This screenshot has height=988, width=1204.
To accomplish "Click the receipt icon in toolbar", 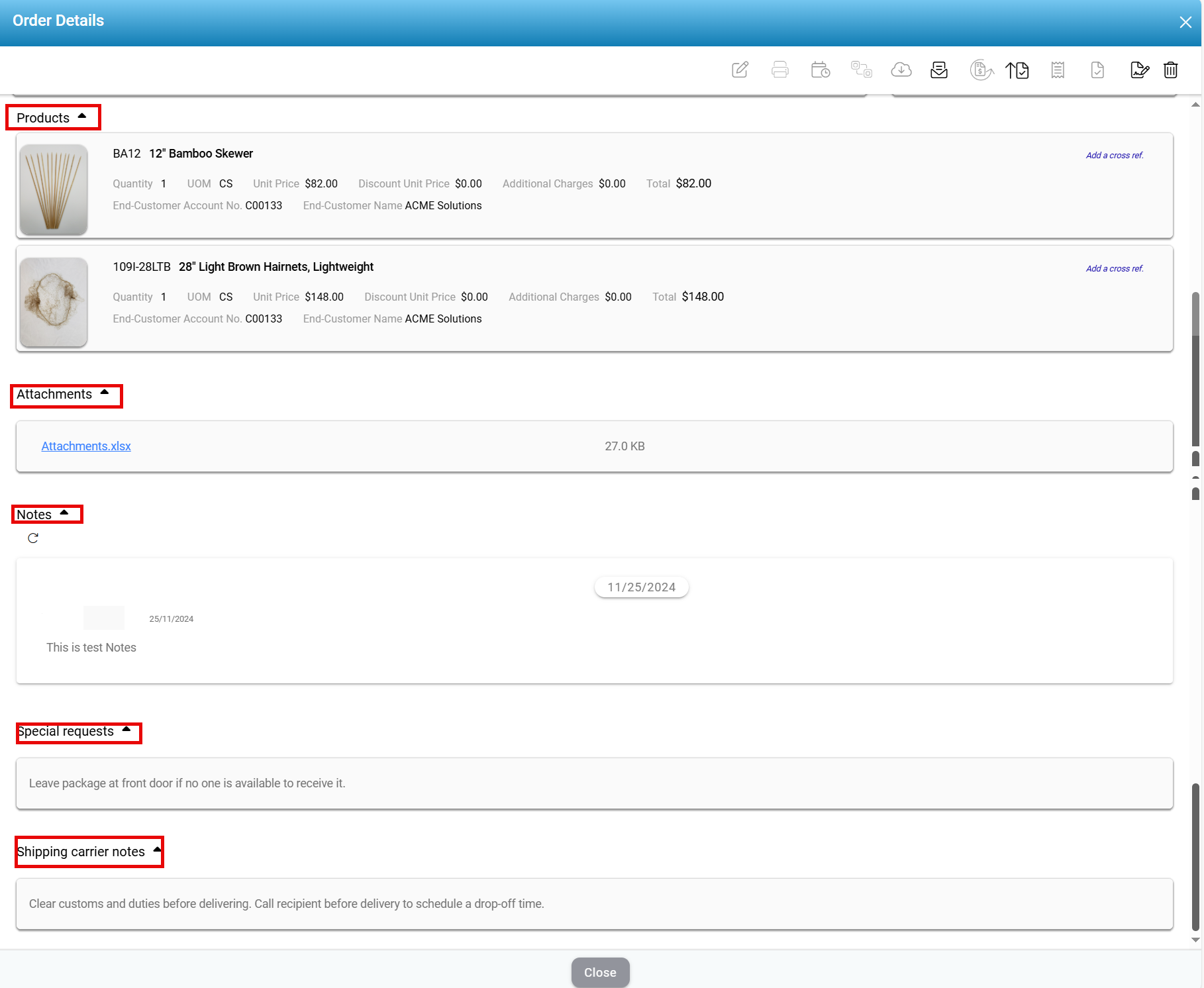I will pos(1058,70).
